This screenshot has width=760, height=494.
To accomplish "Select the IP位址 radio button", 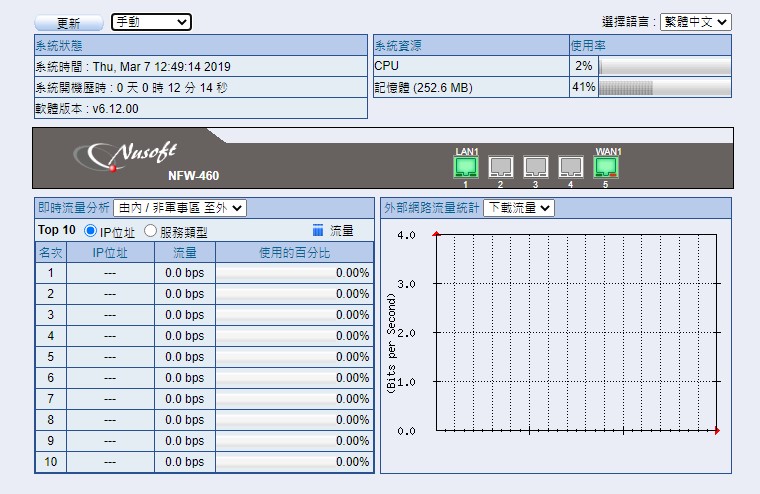I will point(91,231).
